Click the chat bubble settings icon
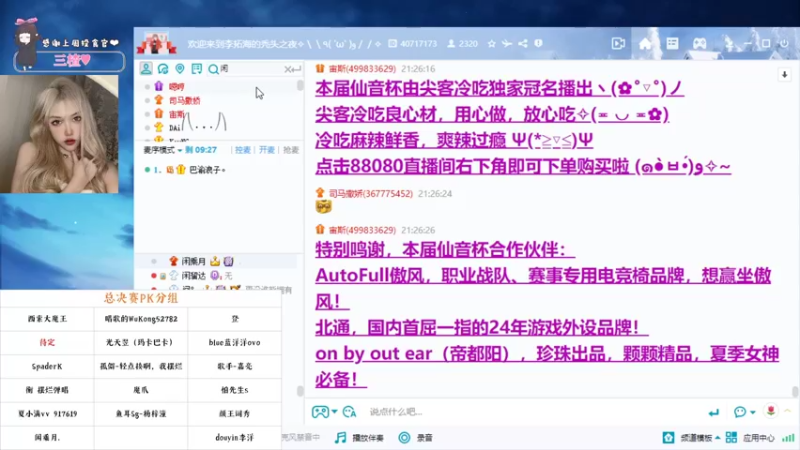This screenshot has width=800, height=450. pos(740,412)
